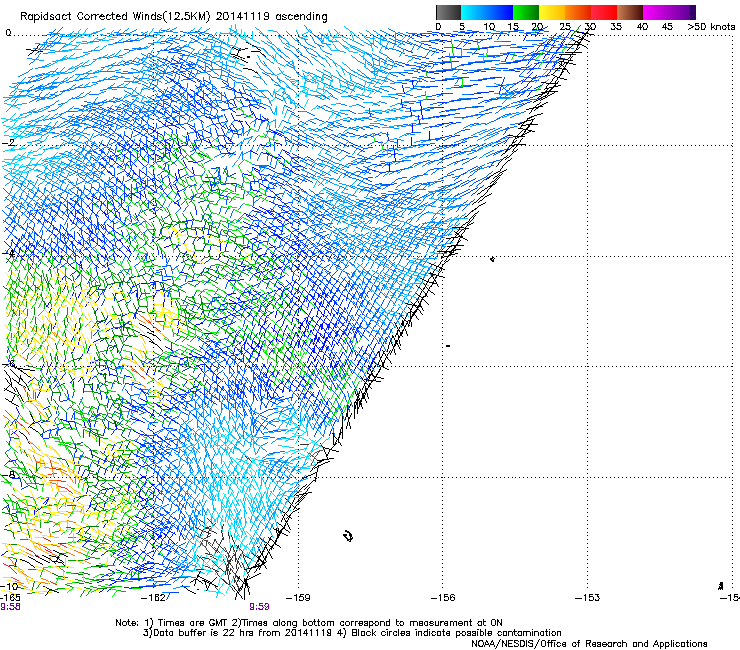Click the longitude label '-165'

click(x=10, y=597)
